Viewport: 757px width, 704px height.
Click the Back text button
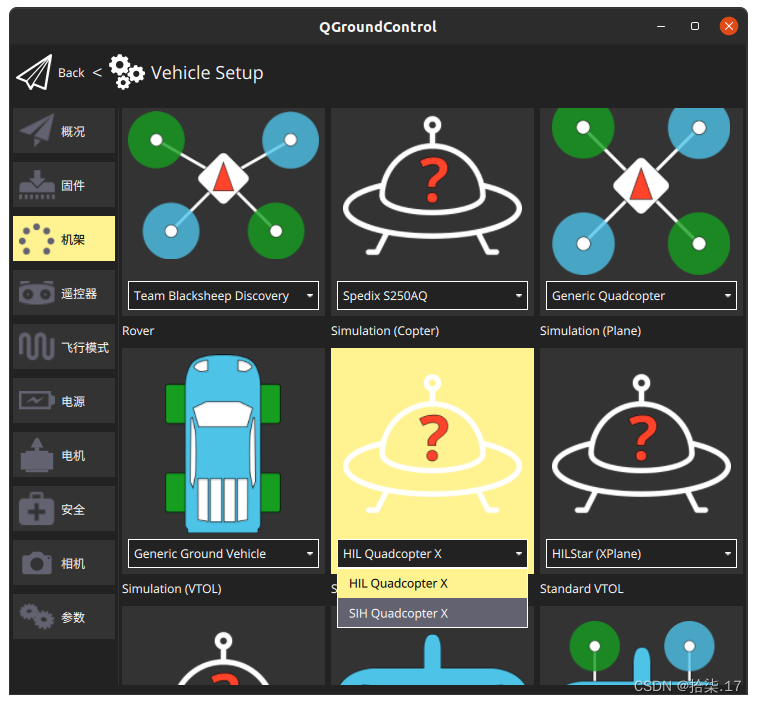[71, 73]
